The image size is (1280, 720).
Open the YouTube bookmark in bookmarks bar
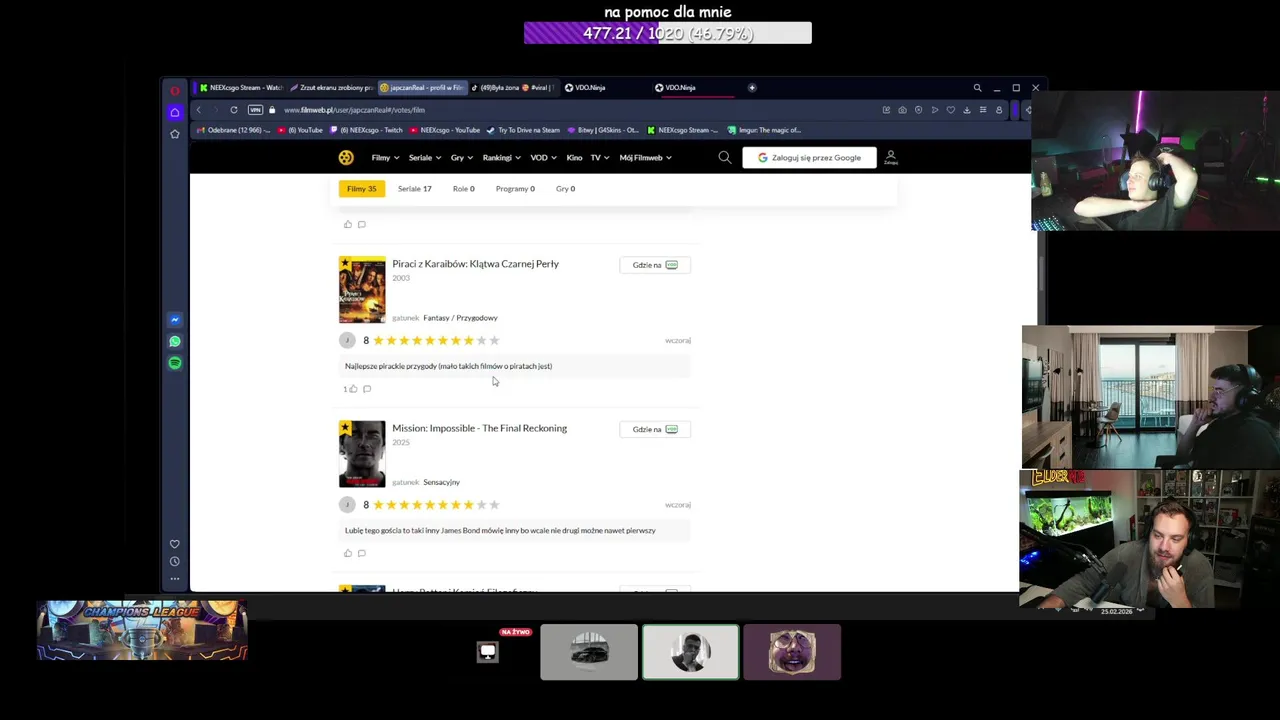301,130
